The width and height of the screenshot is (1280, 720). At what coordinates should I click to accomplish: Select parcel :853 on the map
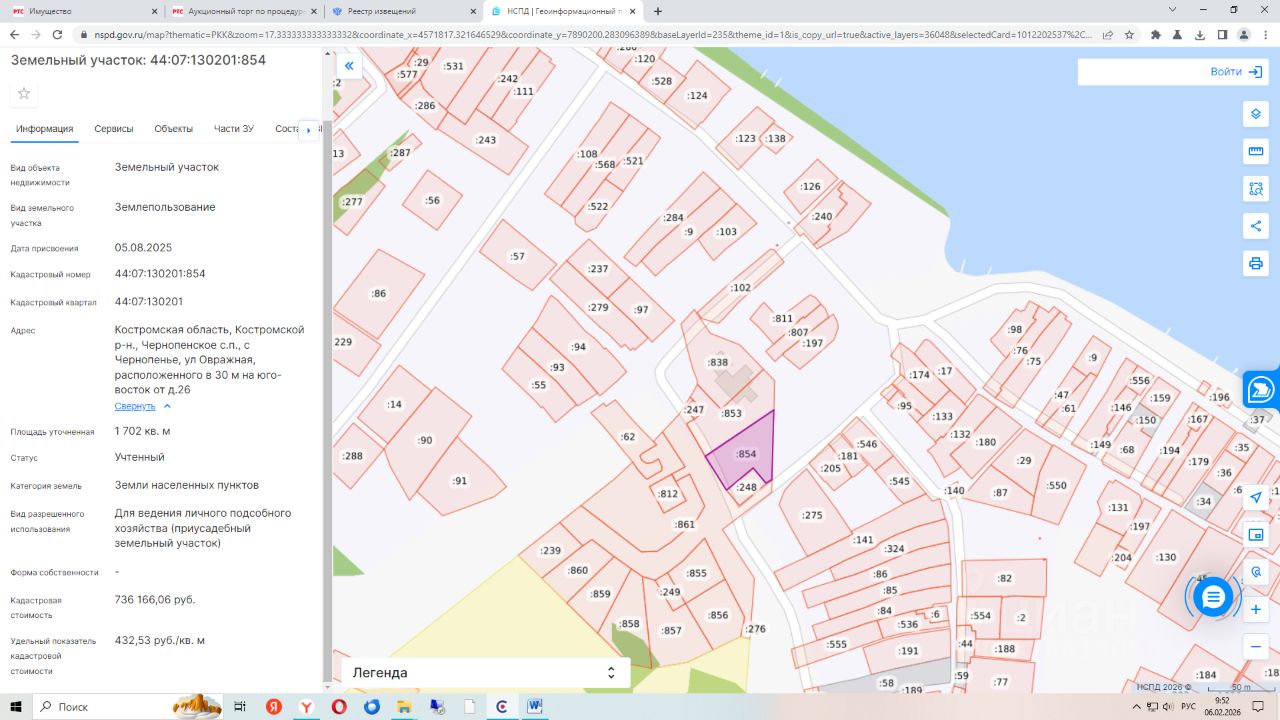click(x=731, y=414)
